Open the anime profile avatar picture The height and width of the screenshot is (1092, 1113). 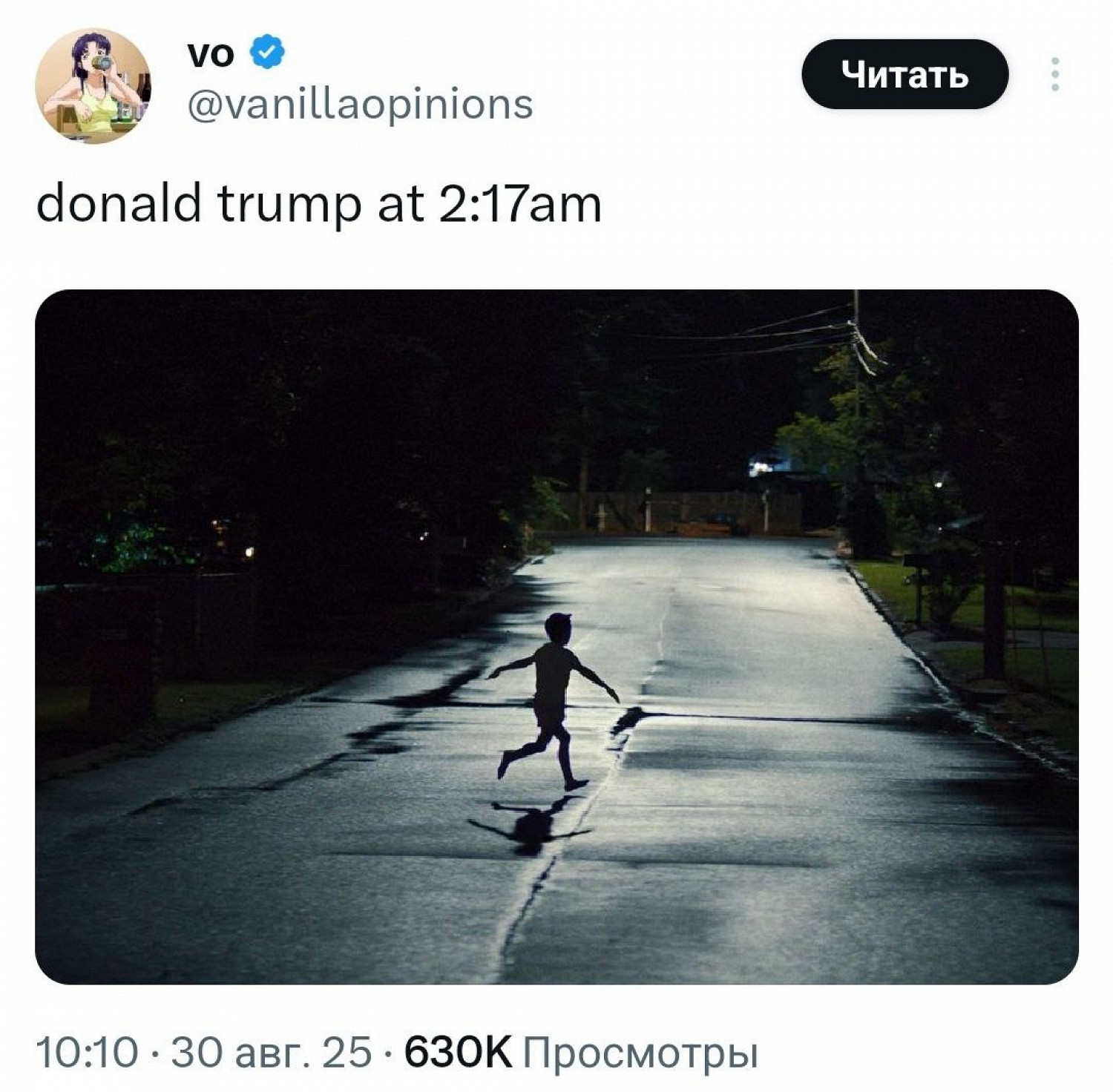[x=93, y=85]
